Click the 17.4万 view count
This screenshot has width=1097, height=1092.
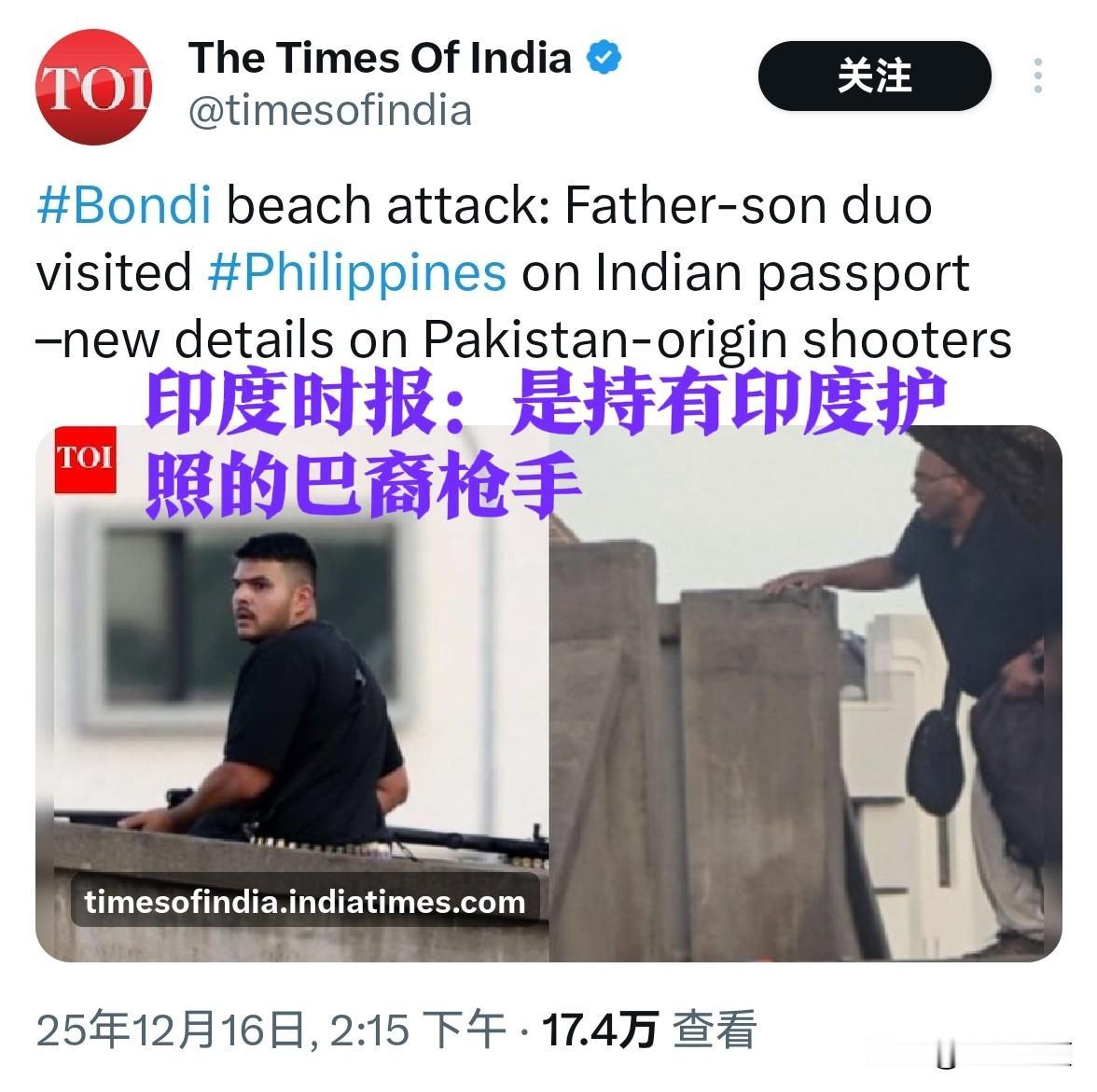pyautogui.click(x=600, y=1030)
